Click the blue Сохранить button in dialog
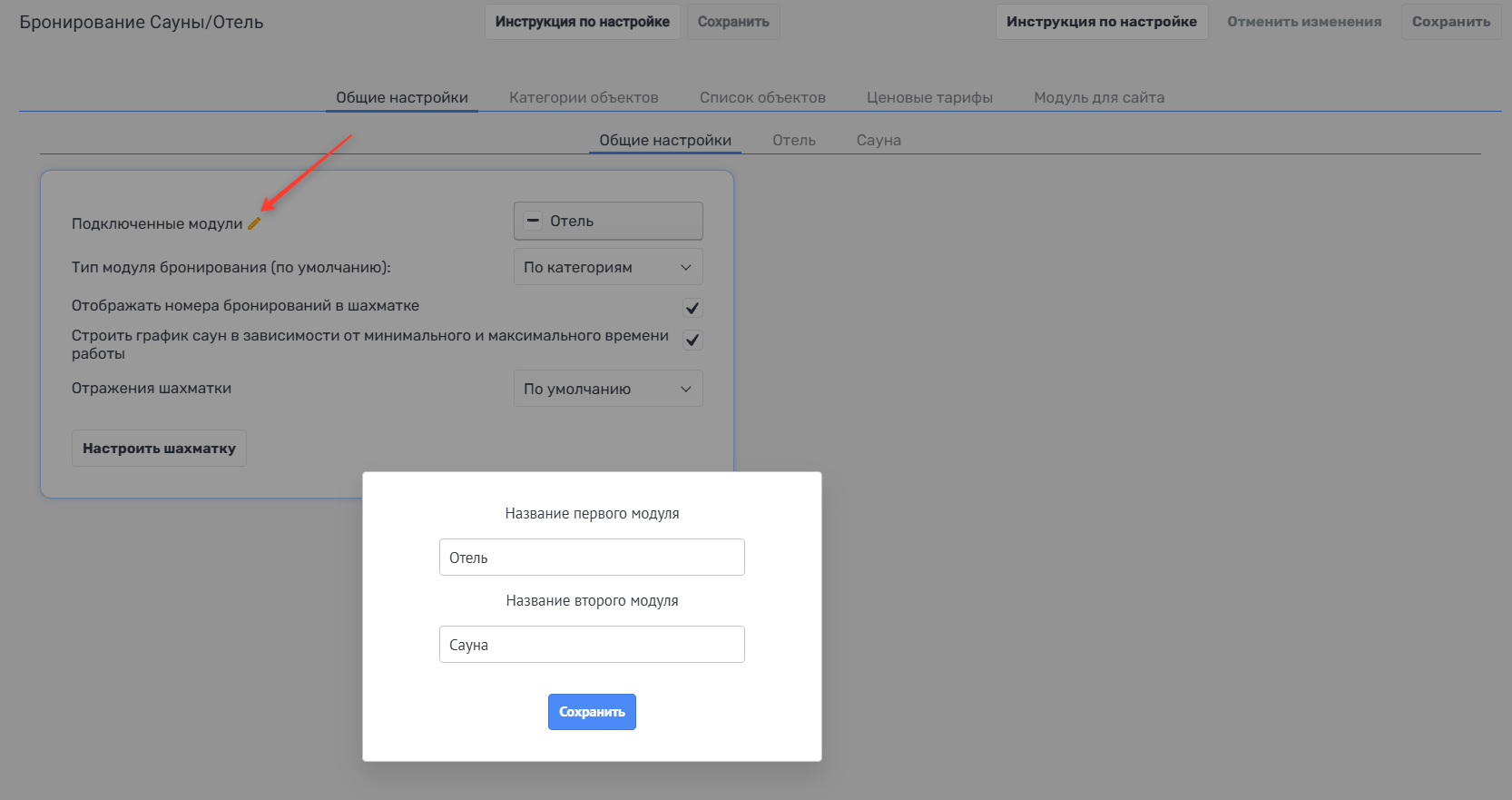The image size is (1512, 800). (592, 712)
